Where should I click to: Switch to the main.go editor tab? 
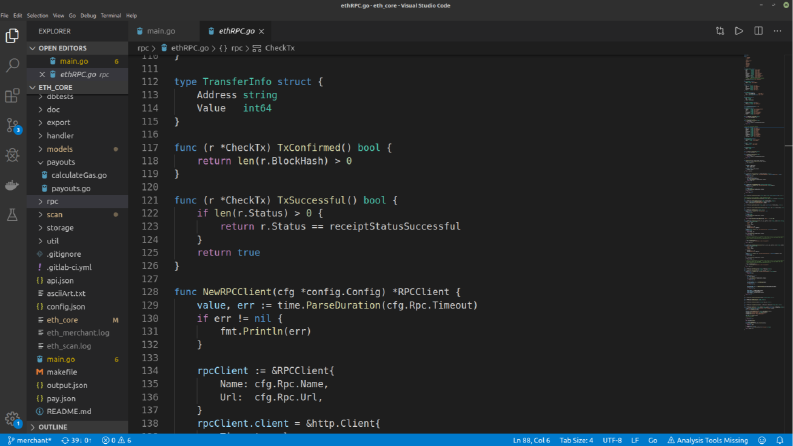(164, 31)
